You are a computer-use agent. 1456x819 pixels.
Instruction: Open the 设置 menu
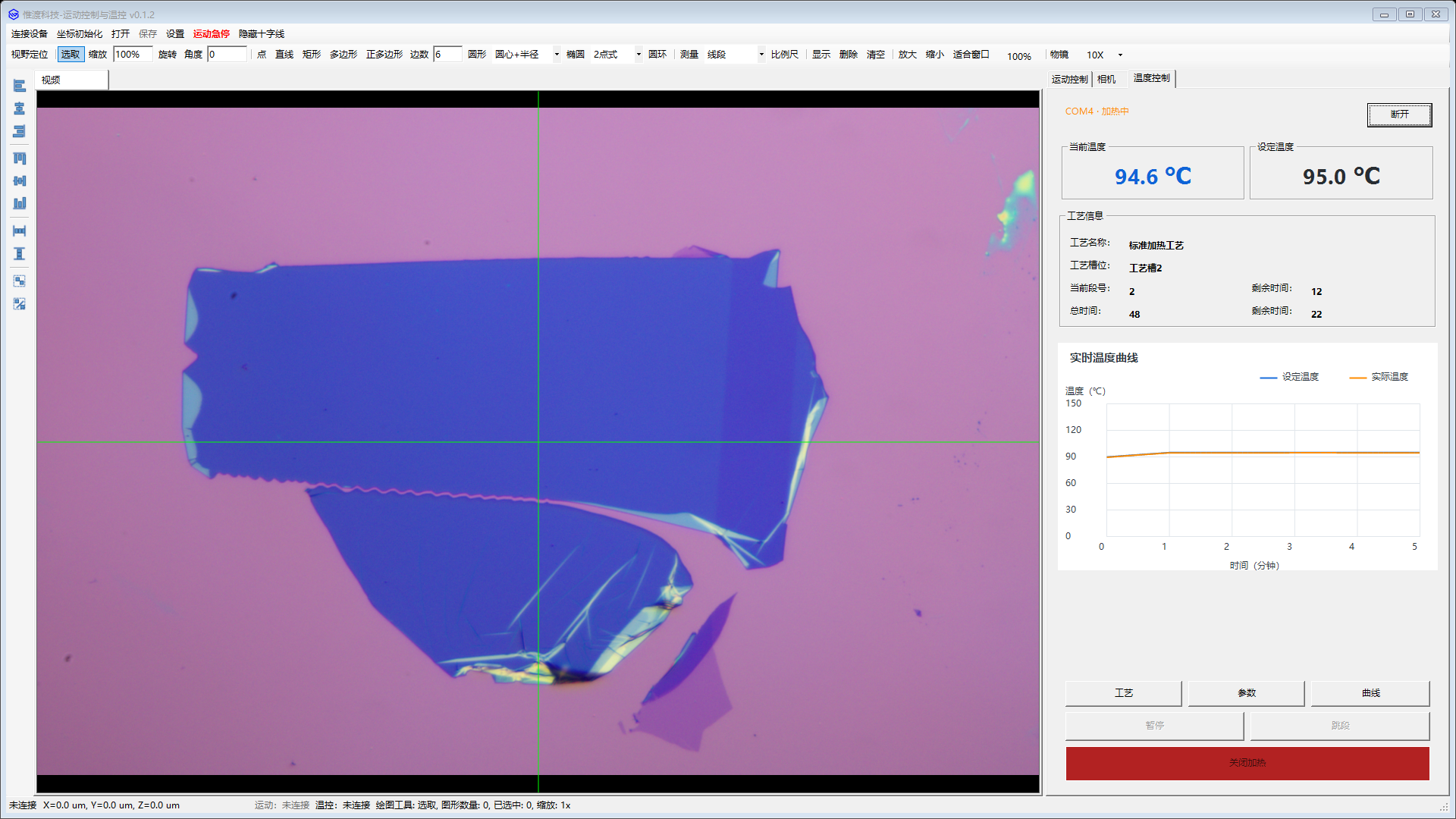[175, 34]
